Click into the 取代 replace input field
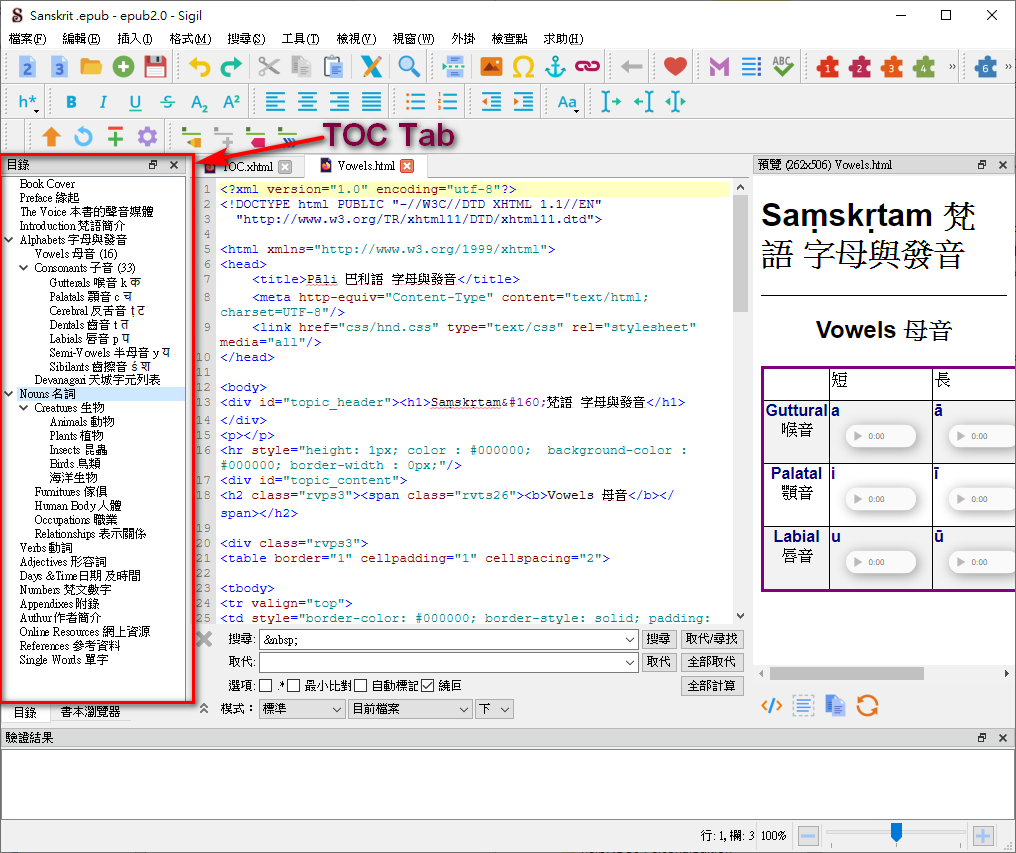Image resolution: width=1016 pixels, height=853 pixels. click(441, 662)
